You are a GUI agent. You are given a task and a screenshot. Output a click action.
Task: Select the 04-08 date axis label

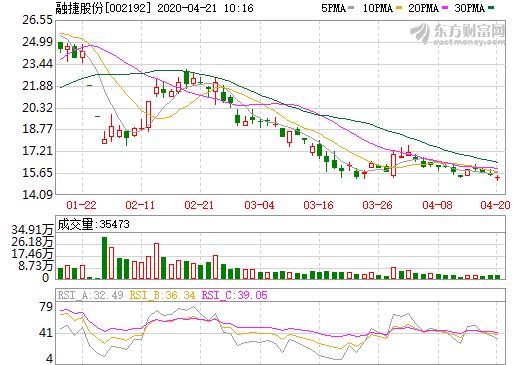click(437, 205)
